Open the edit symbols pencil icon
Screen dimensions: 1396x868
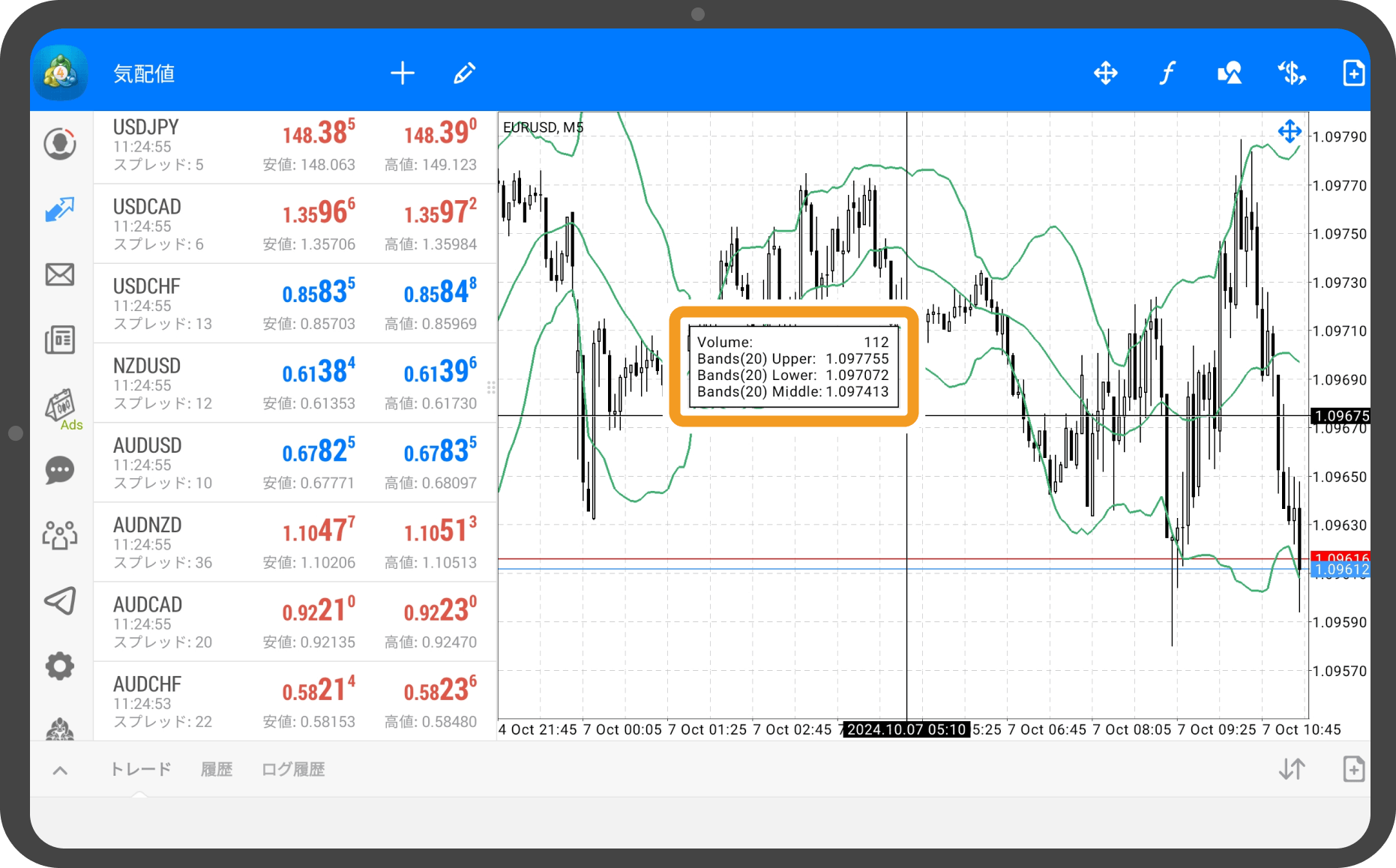(x=464, y=73)
